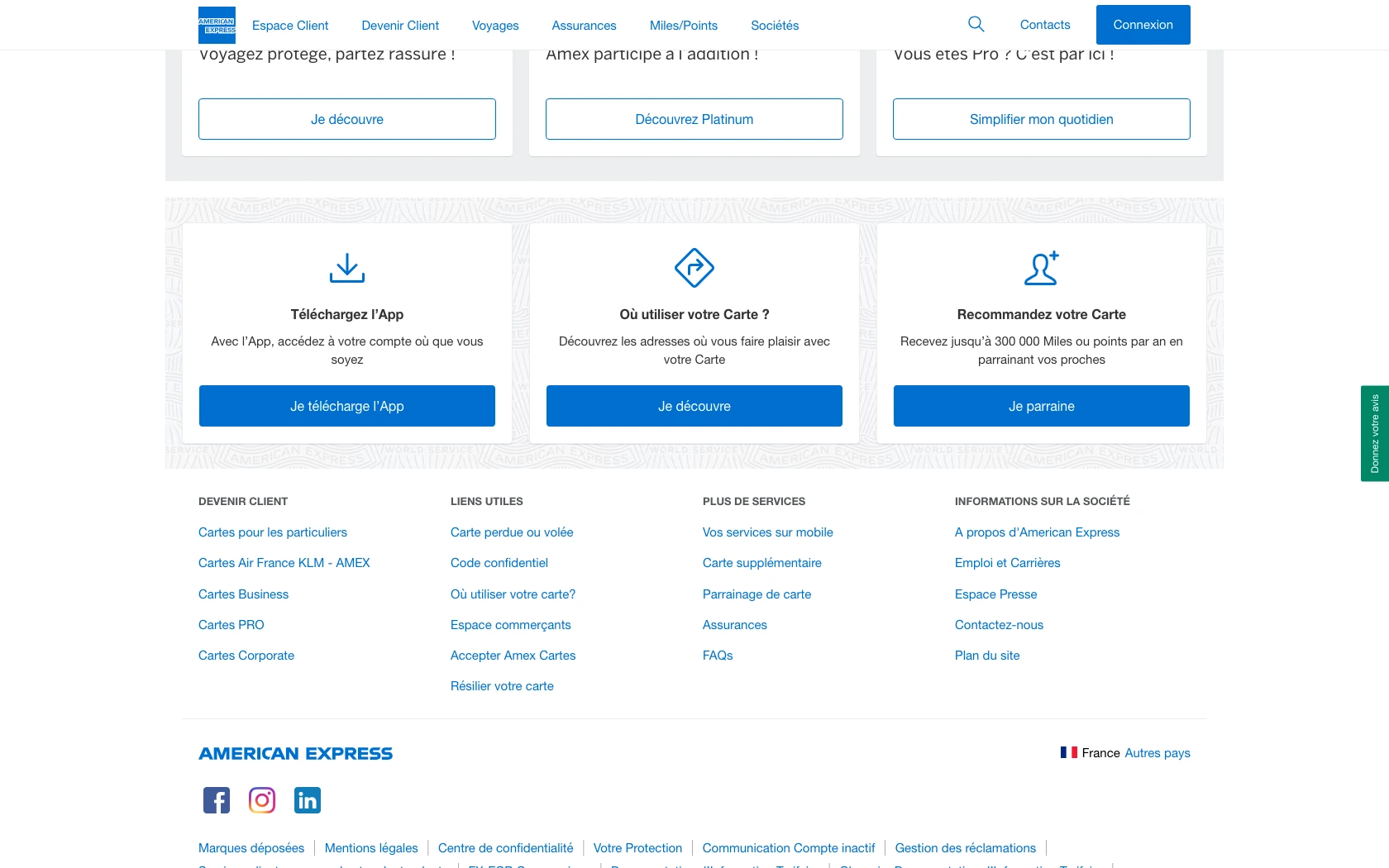Open Votre Protection link
Image resolution: width=1389 pixels, height=868 pixels.
(x=637, y=848)
